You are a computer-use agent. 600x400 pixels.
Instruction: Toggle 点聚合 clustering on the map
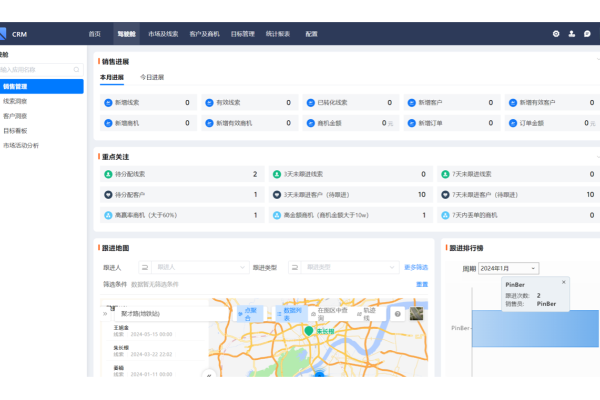pyautogui.click(x=250, y=314)
